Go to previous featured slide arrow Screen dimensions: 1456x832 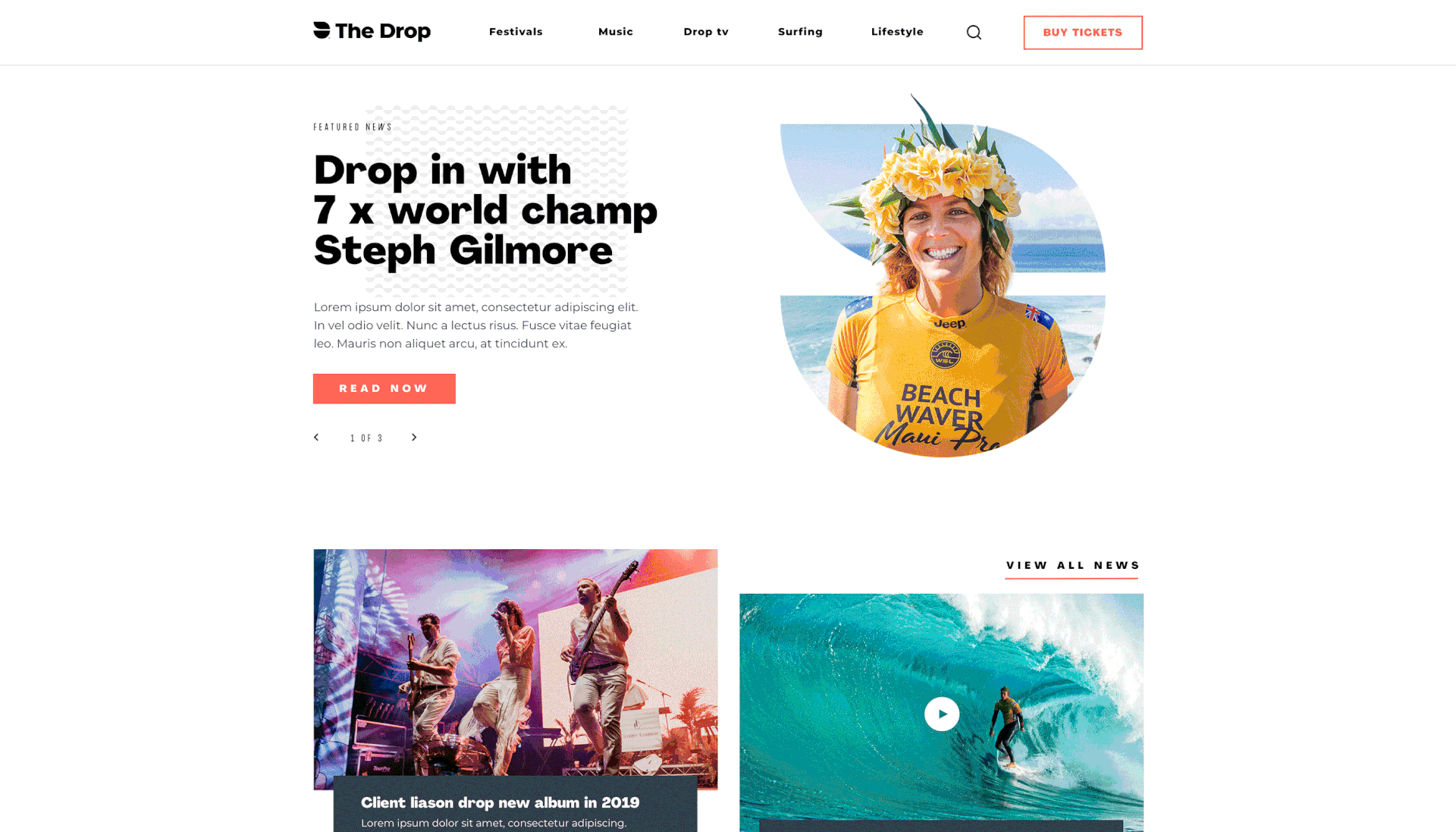(x=316, y=438)
